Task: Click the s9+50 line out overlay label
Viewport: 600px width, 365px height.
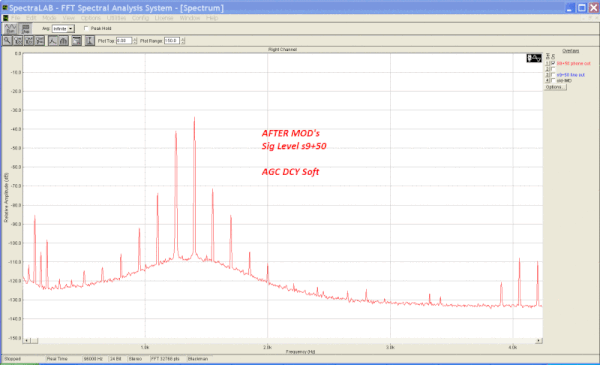Action: tap(571, 75)
